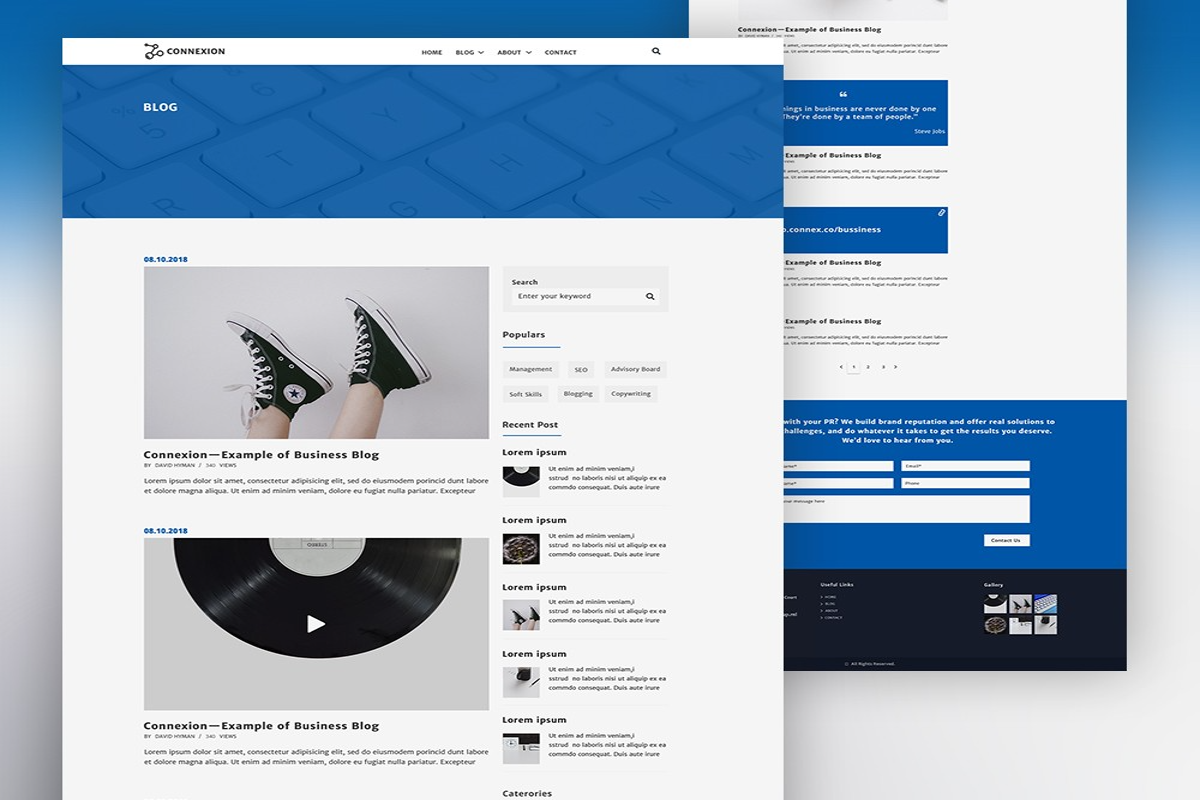1200x800 pixels.
Task: Click the next-page arrow in the pagination
Action: click(x=895, y=367)
